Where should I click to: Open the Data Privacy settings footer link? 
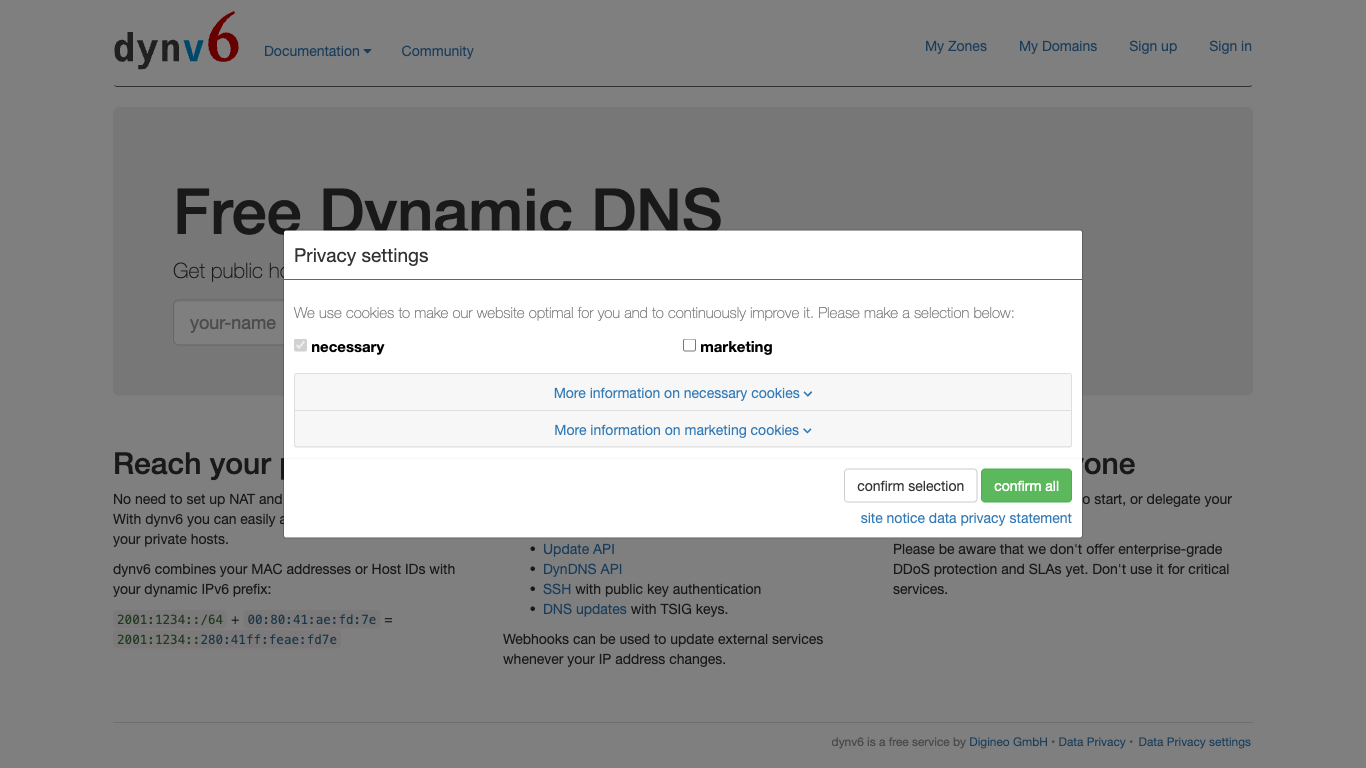click(x=1194, y=742)
